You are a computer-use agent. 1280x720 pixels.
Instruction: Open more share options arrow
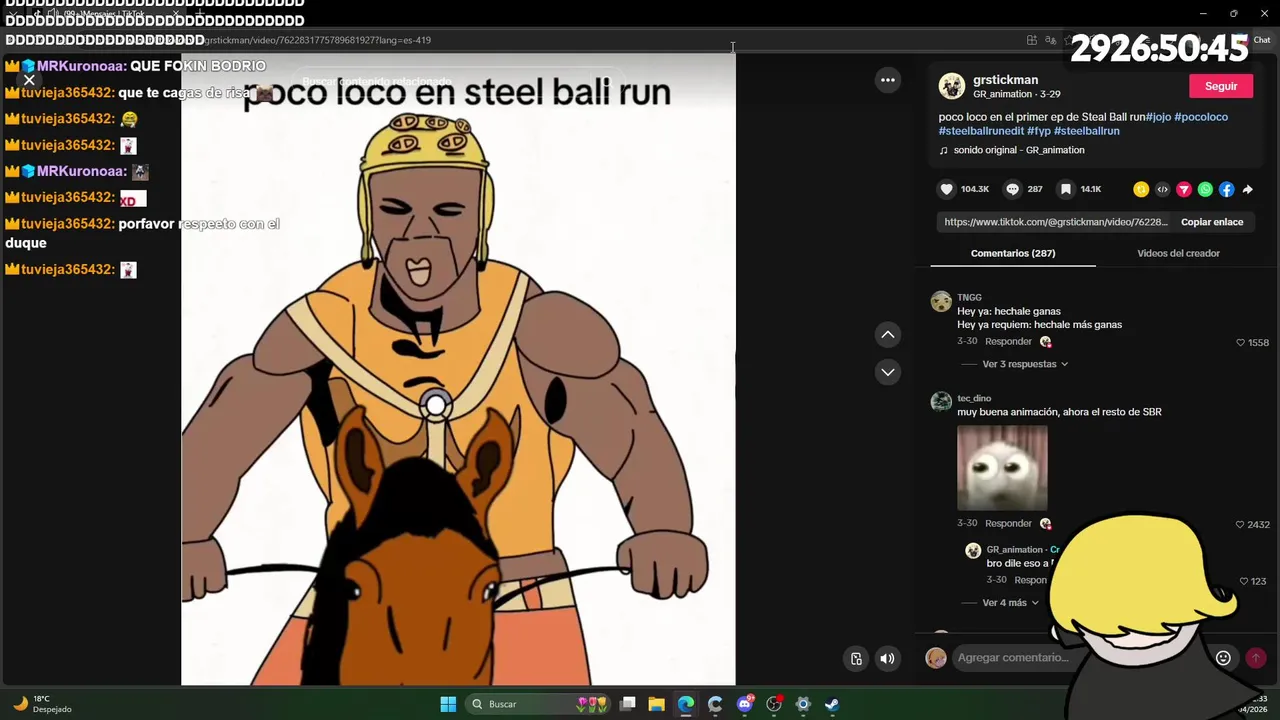coord(1247,189)
